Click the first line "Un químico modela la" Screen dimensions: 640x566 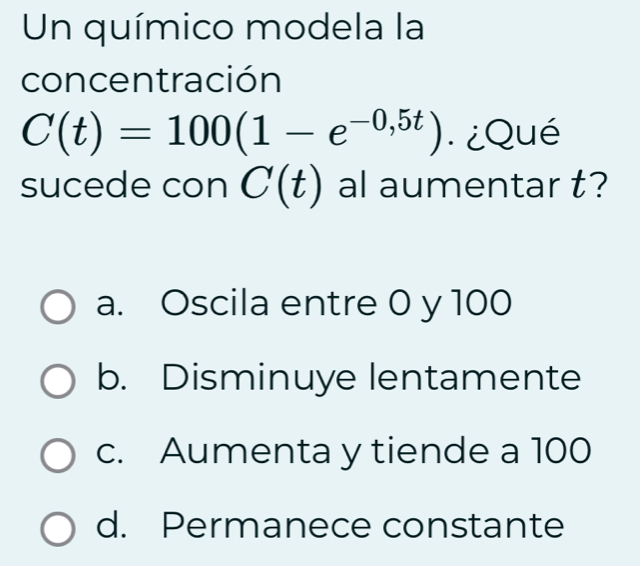tap(223, 29)
